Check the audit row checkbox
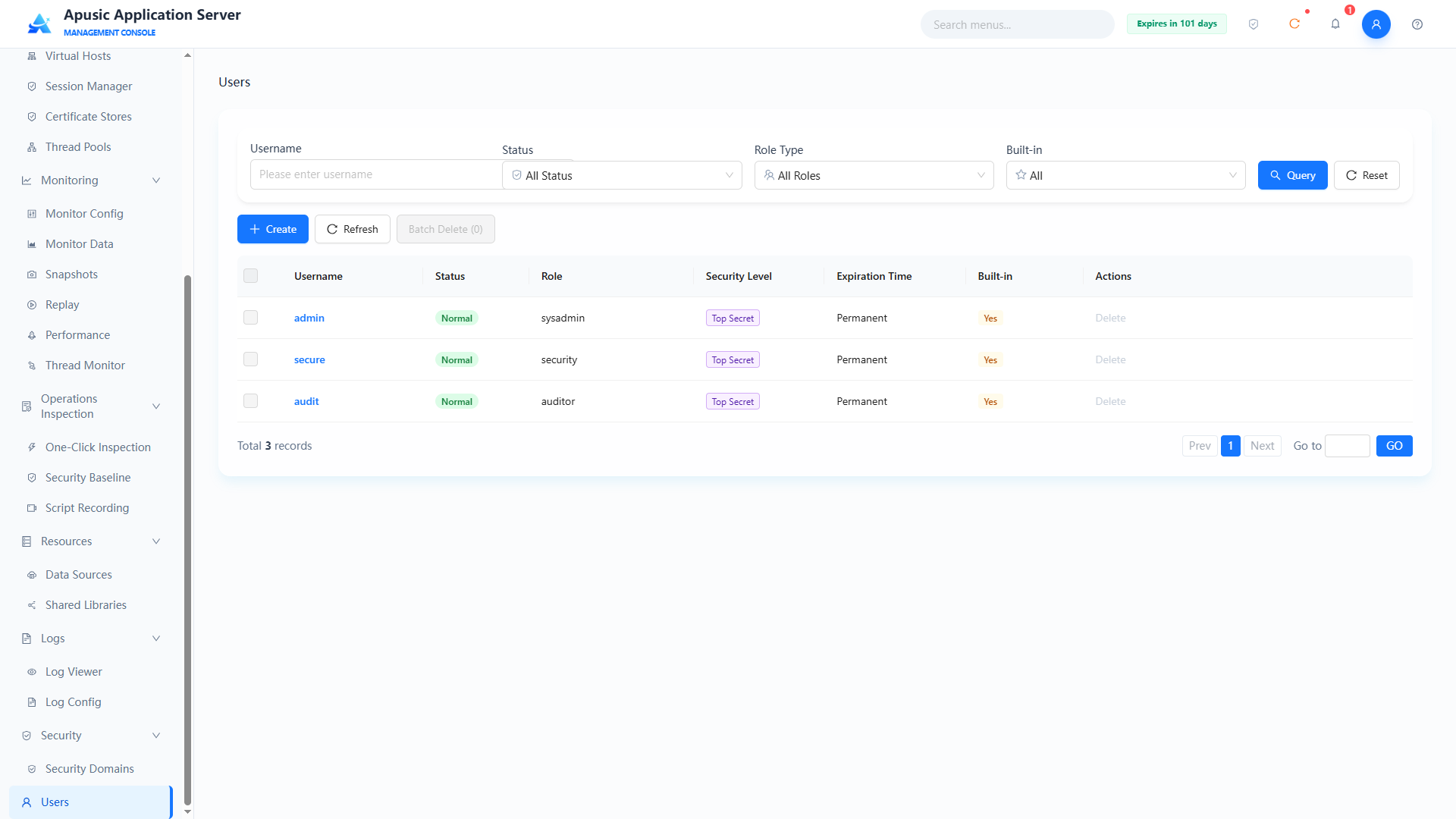This screenshot has width=1456, height=819. click(x=250, y=401)
